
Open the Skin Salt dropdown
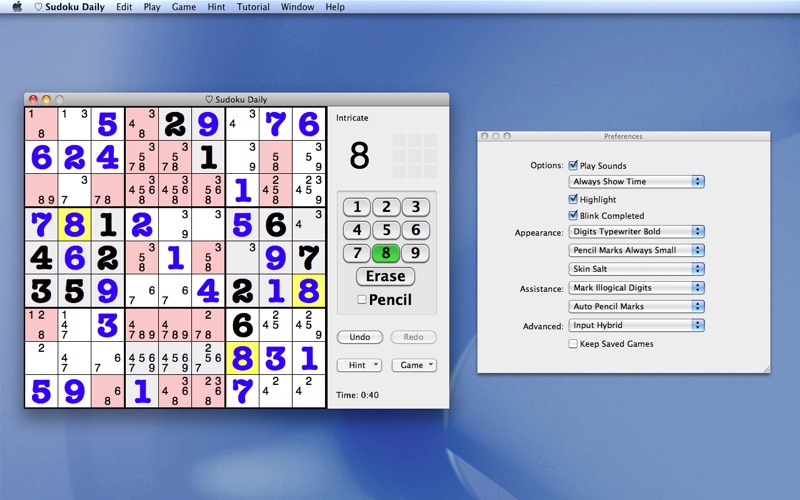tap(636, 269)
